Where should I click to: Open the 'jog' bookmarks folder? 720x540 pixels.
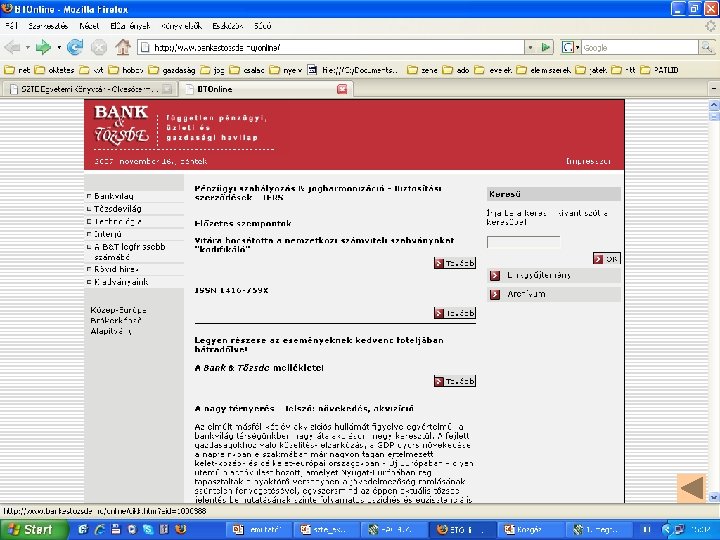click(x=213, y=70)
